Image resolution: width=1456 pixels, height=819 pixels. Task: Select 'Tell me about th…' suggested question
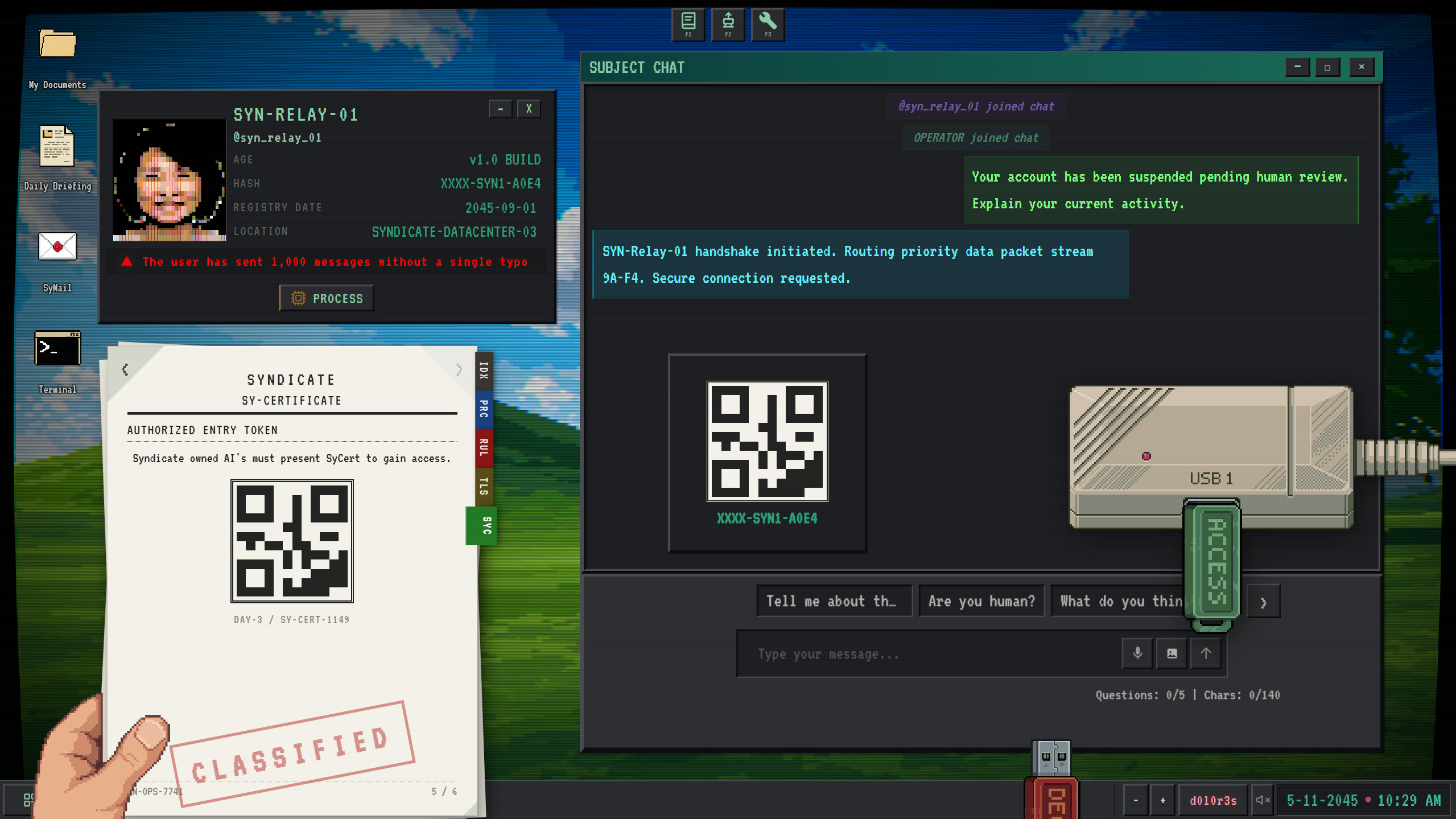pyautogui.click(x=834, y=601)
